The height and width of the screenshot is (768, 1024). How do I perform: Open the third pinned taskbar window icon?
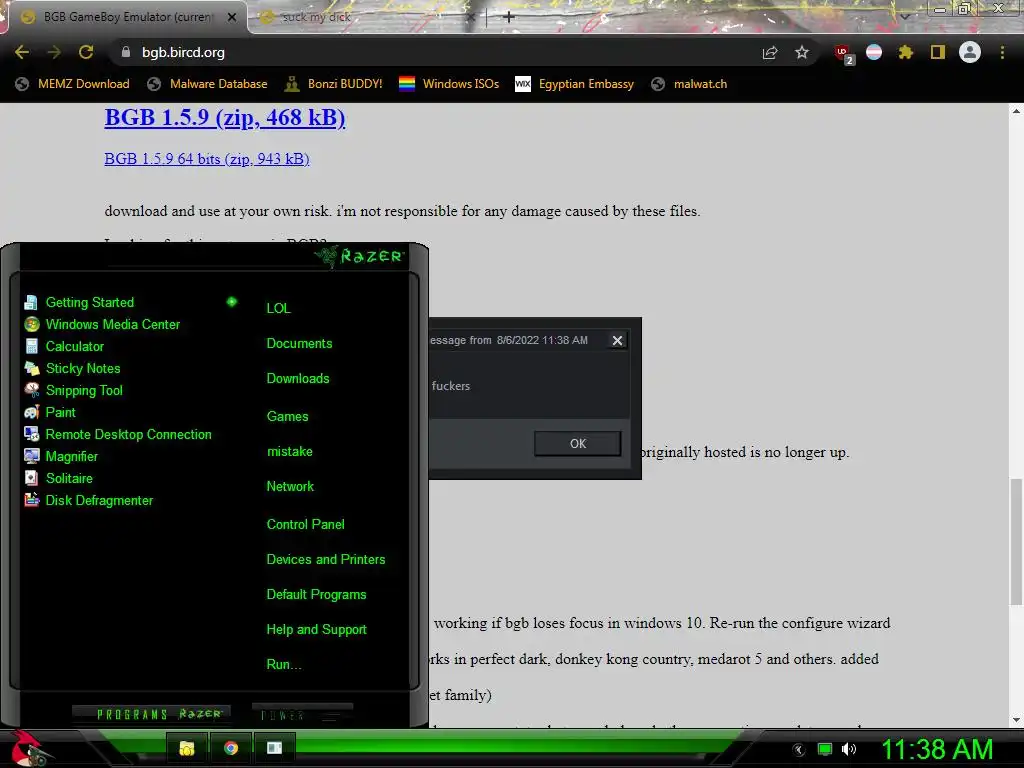coord(274,748)
